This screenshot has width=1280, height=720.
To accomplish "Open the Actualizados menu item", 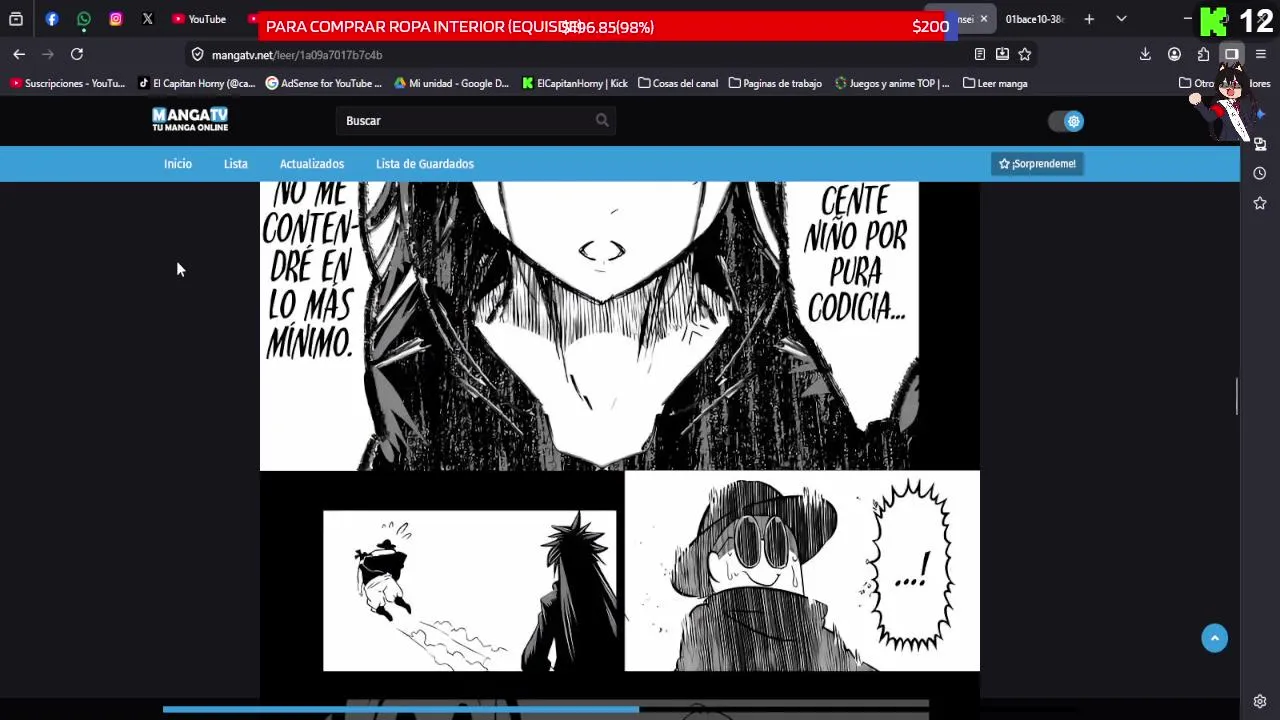I will [312, 164].
